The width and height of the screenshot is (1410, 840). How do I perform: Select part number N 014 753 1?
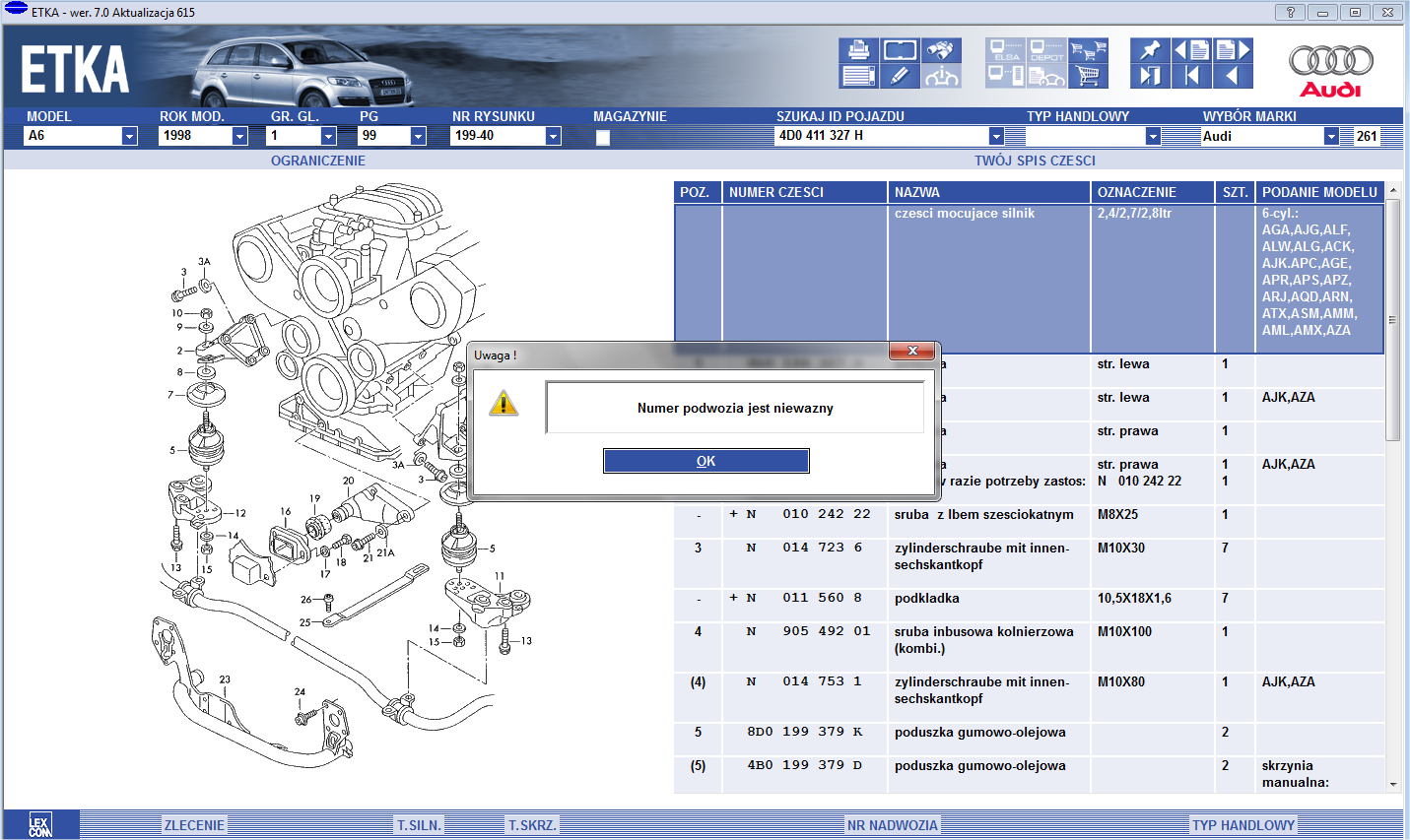[805, 681]
